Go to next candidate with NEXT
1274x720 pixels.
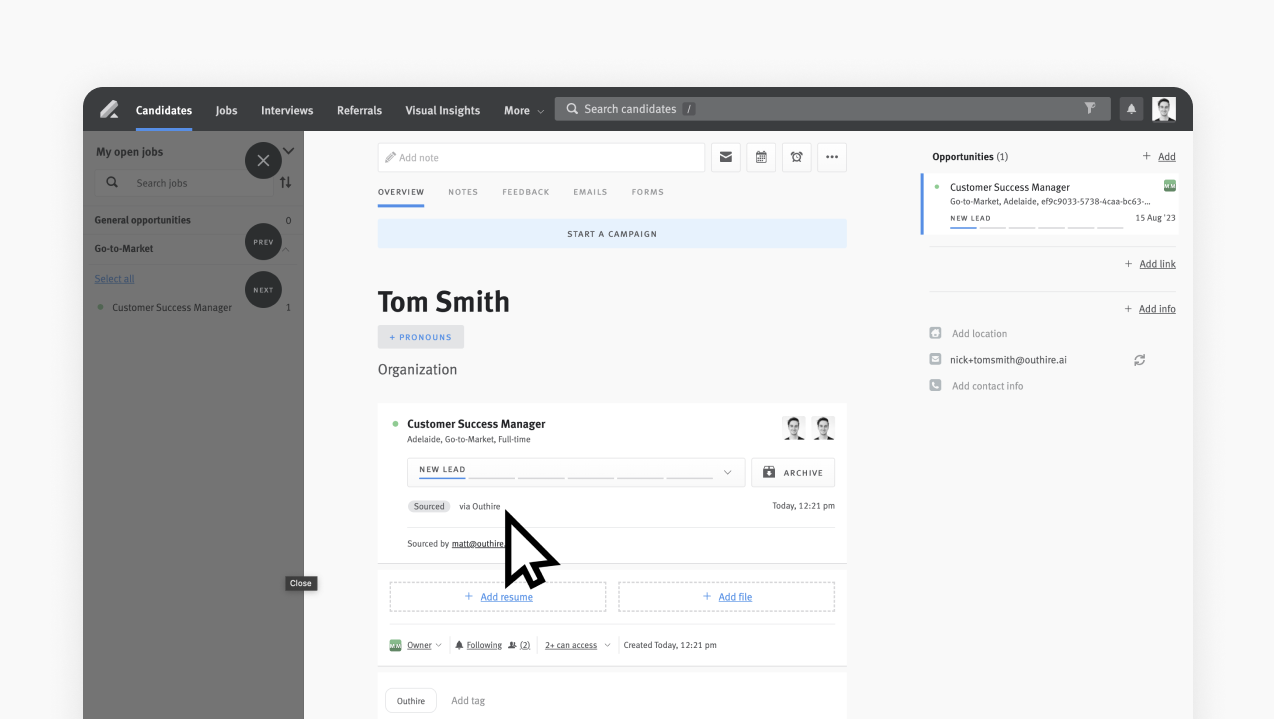(263, 290)
